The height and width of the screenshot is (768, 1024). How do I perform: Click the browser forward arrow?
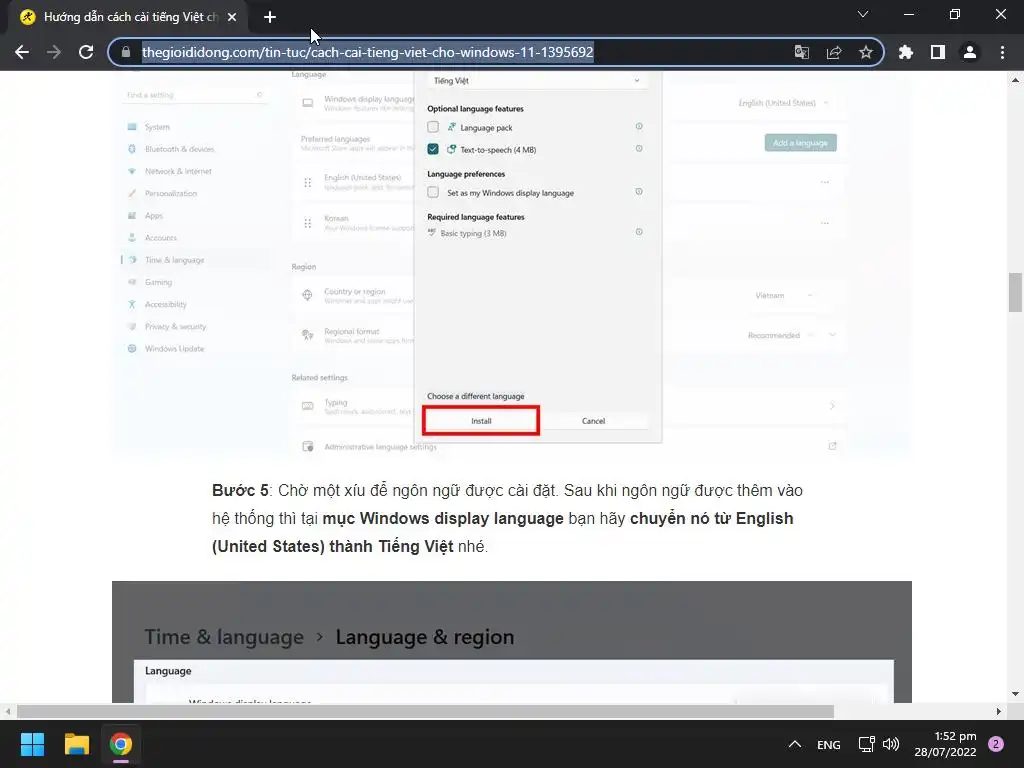pyautogui.click(x=54, y=52)
